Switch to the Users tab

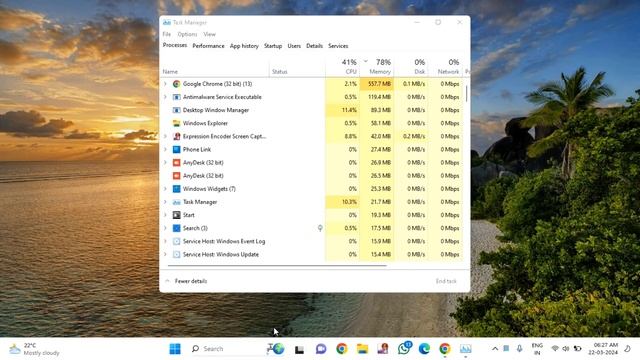click(294, 46)
